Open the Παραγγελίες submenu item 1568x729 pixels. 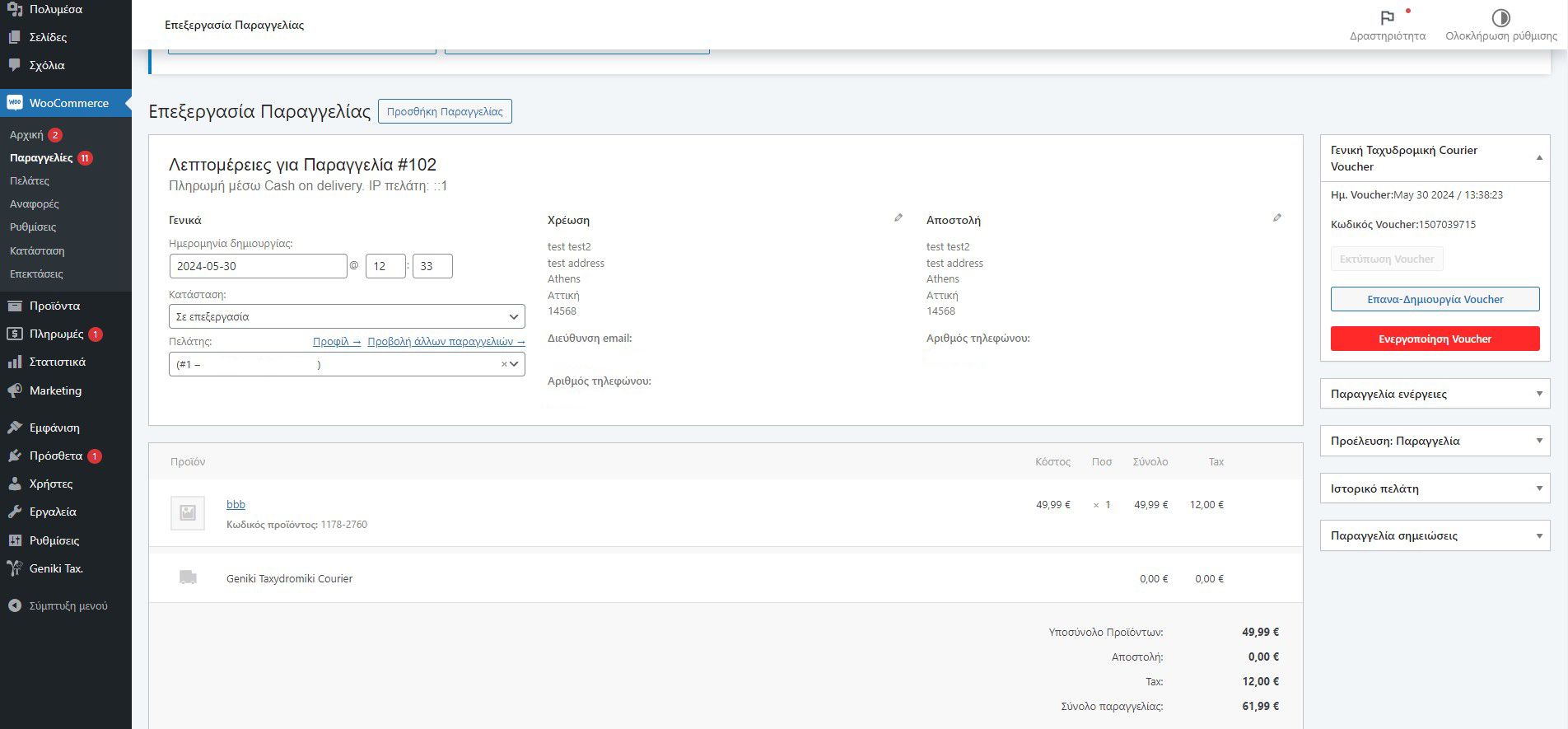pos(41,157)
